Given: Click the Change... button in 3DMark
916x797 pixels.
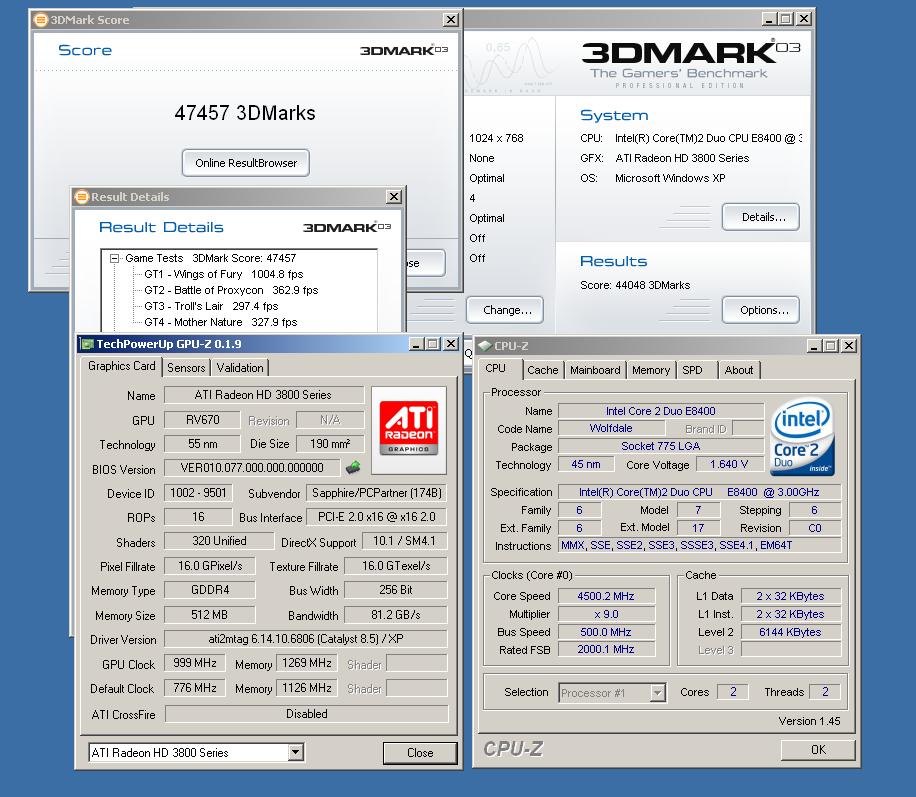Looking at the screenshot, I should point(505,310).
